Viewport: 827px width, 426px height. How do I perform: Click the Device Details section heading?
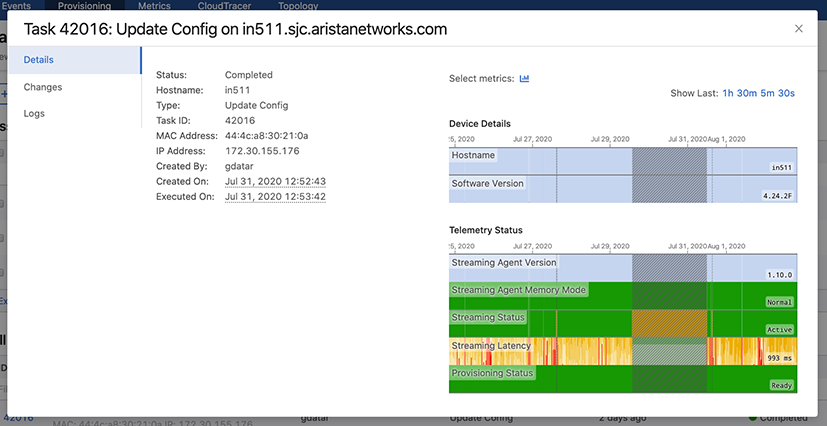click(x=480, y=124)
